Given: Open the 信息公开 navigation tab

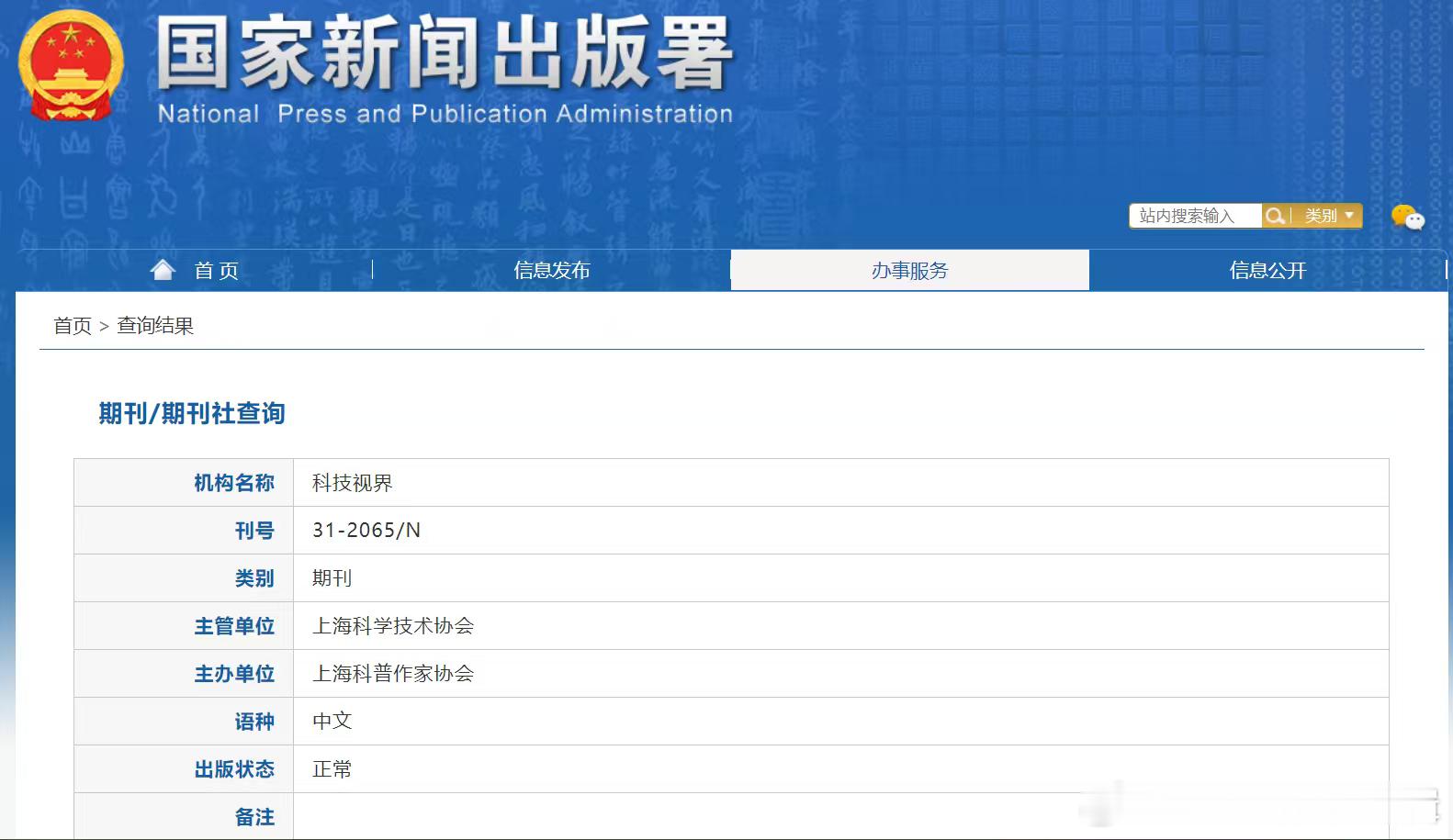Looking at the screenshot, I should click(1267, 271).
